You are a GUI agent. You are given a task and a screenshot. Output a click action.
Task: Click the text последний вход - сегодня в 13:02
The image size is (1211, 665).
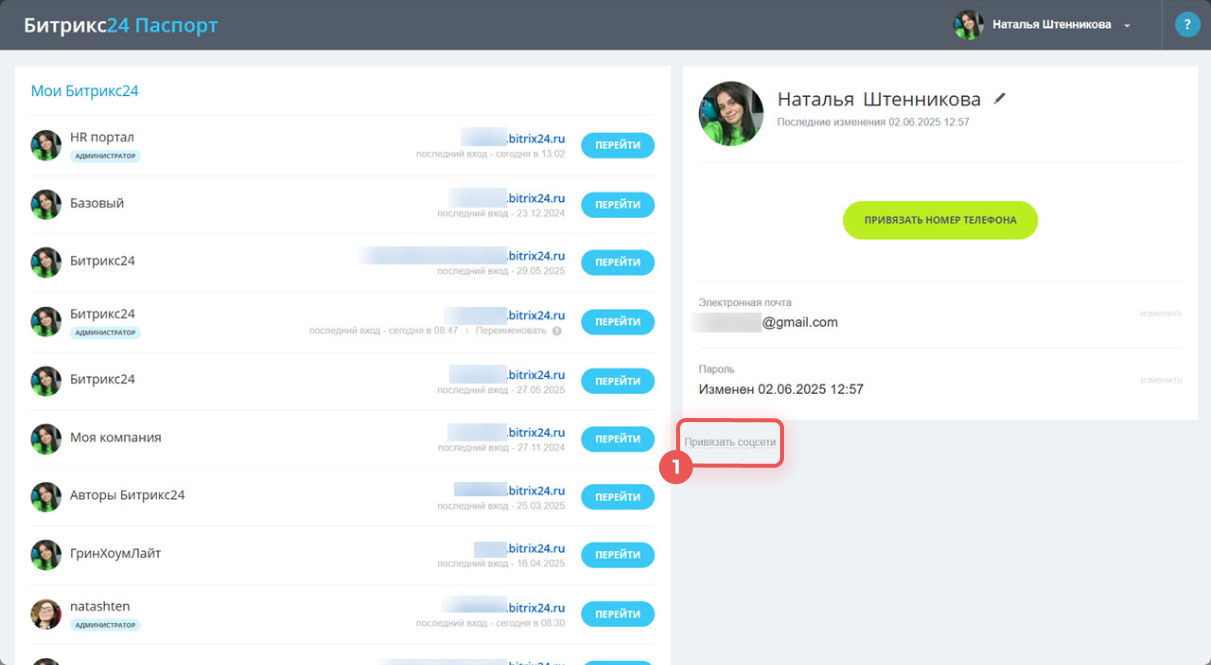pos(491,154)
